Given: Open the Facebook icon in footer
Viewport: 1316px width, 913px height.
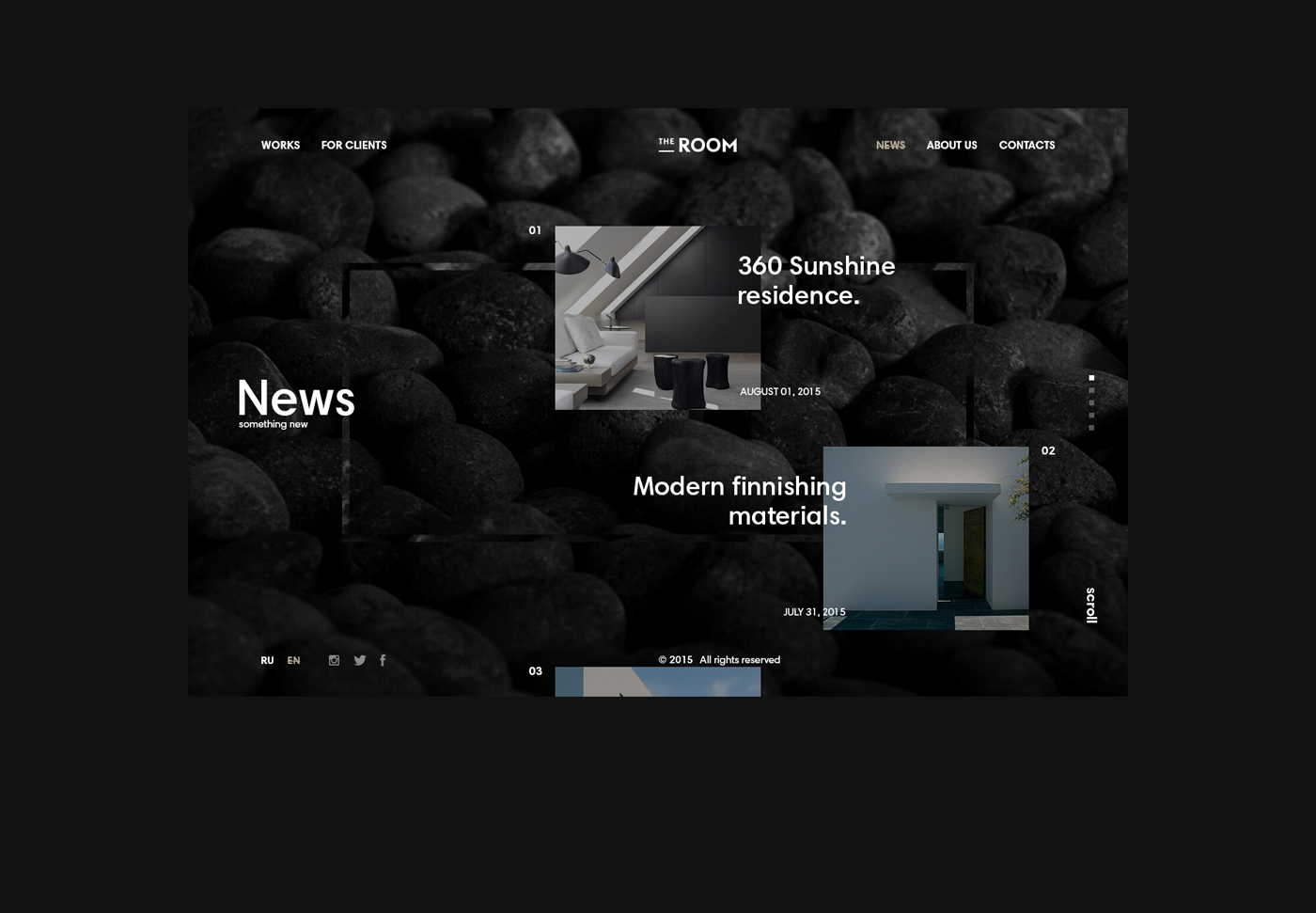Looking at the screenshot, I should pos(383,660).
